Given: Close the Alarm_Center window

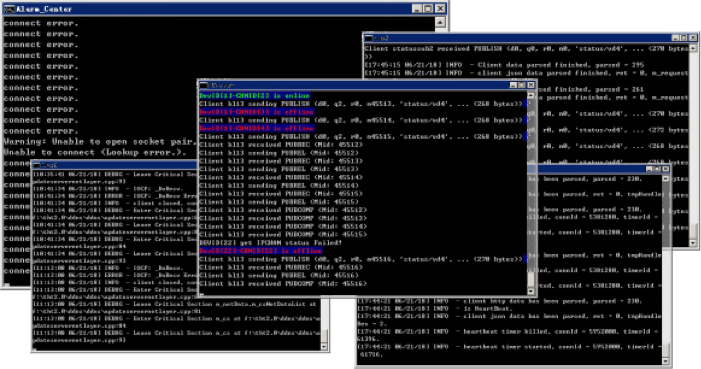Looking at the screenshot, I should (440, 9).
